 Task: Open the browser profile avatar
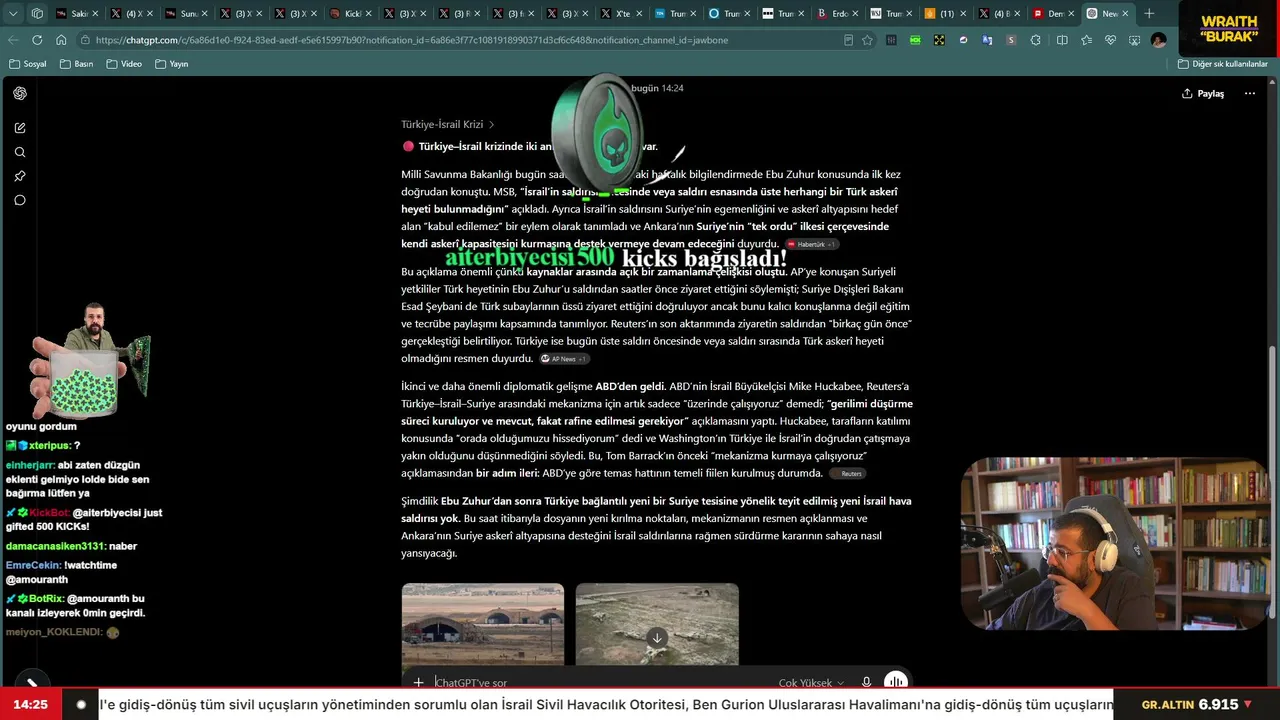tap(1158, 40)
